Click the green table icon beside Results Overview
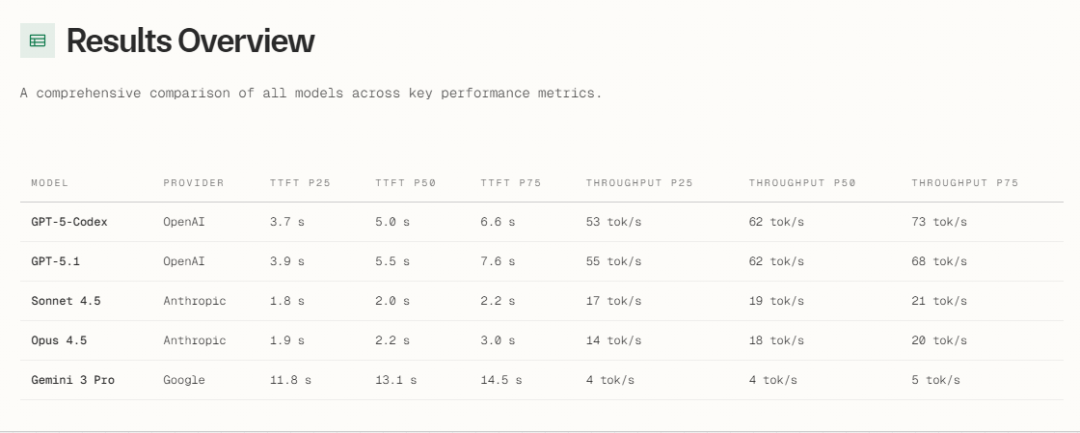The width and height of the screenshot is (1080, 433). click(37, 41)
